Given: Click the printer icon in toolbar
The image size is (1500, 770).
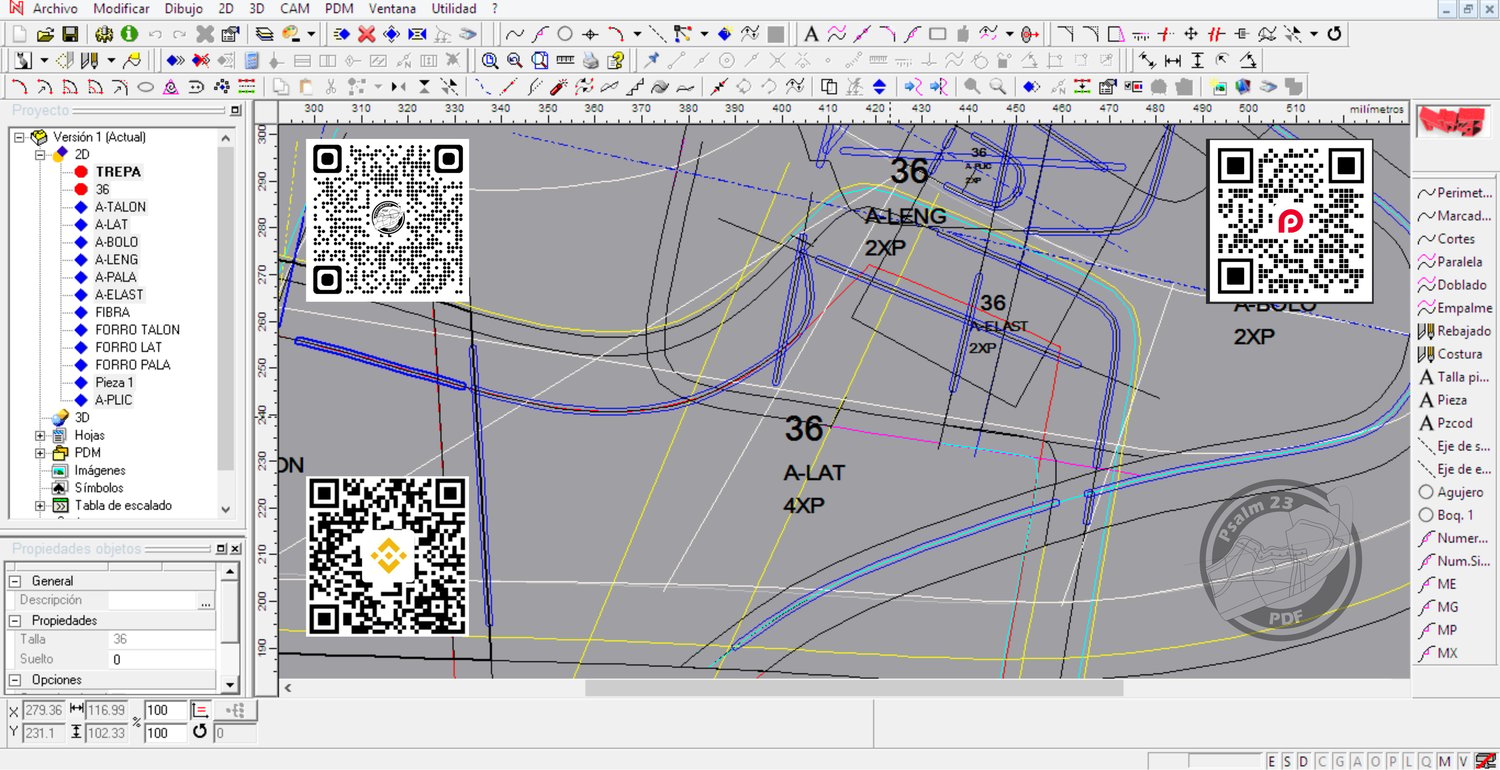Looking at the screenshot, I should (591, 60).
